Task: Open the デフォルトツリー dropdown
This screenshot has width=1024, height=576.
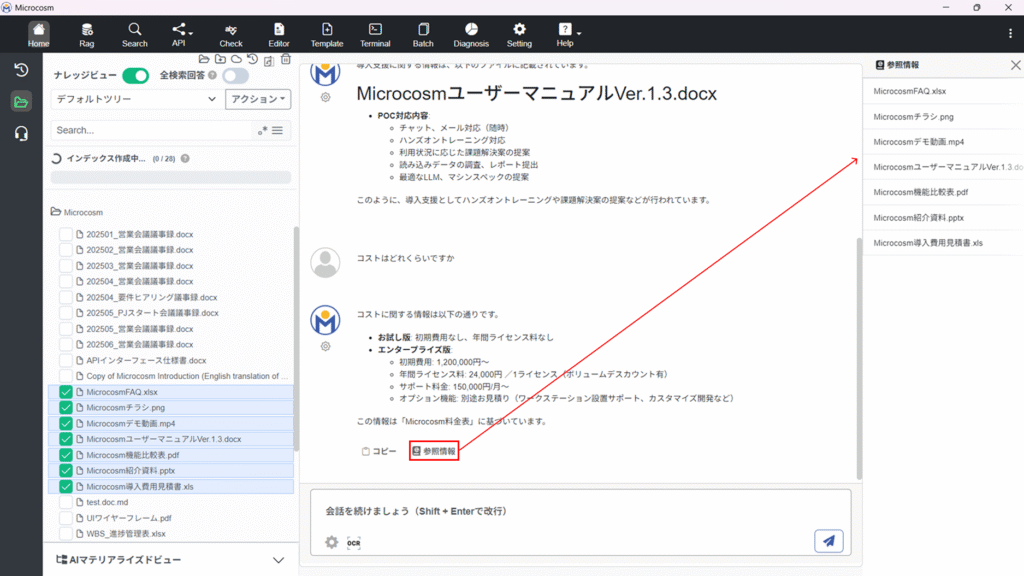Action: coord(136,99)
